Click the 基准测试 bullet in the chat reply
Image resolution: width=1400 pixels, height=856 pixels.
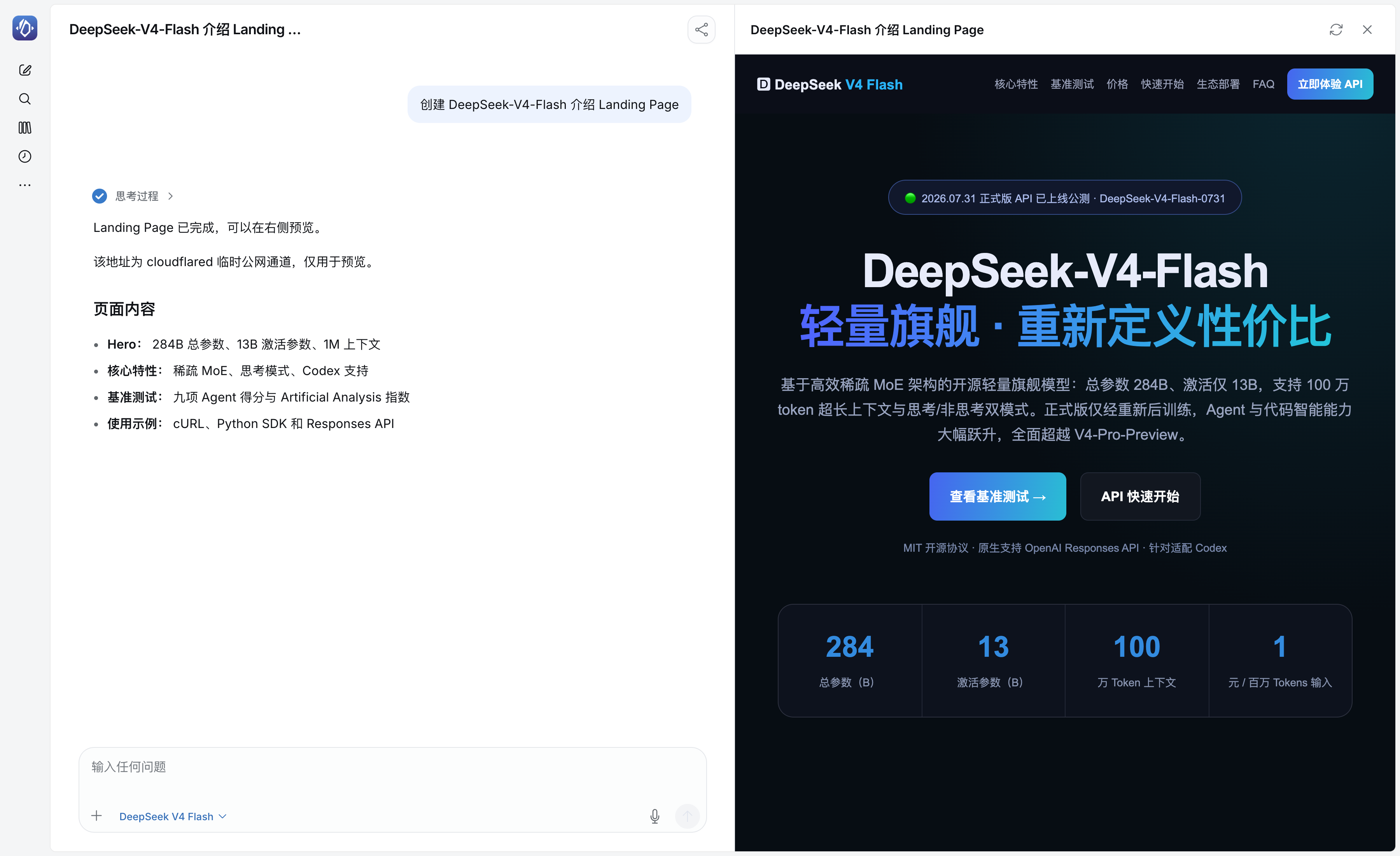259,397
